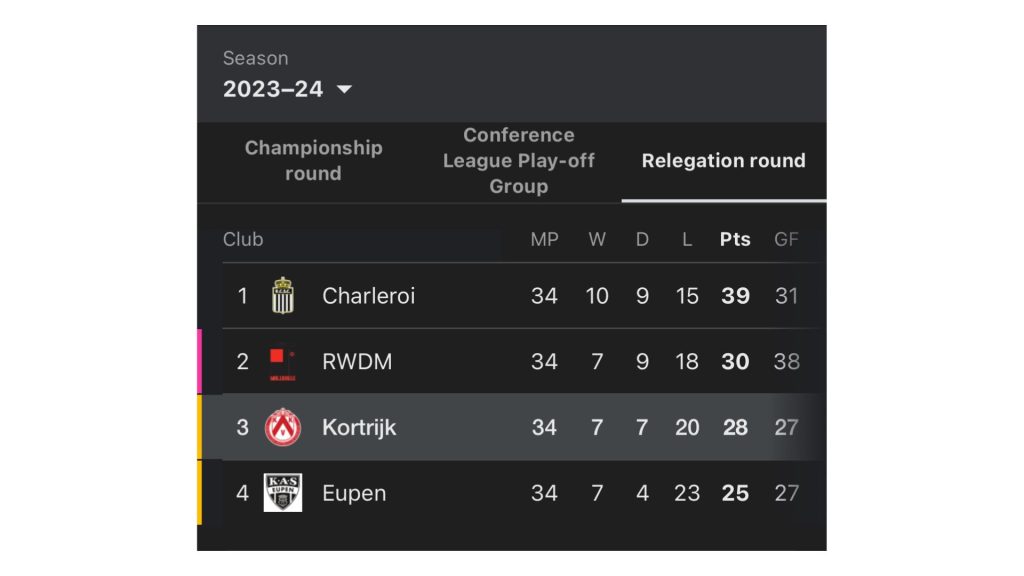
Task: Click the KAS Eupen shield logo
Action: point(283,492)
